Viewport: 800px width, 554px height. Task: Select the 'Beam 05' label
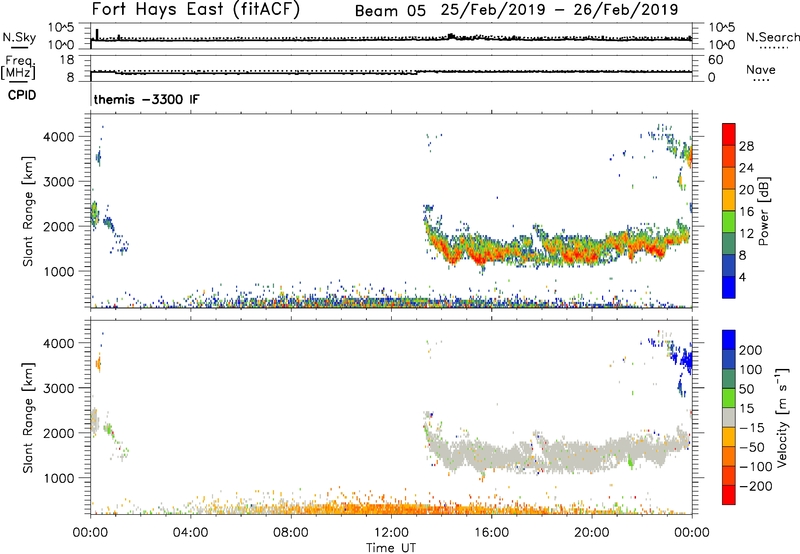click(x=390, y=11)
